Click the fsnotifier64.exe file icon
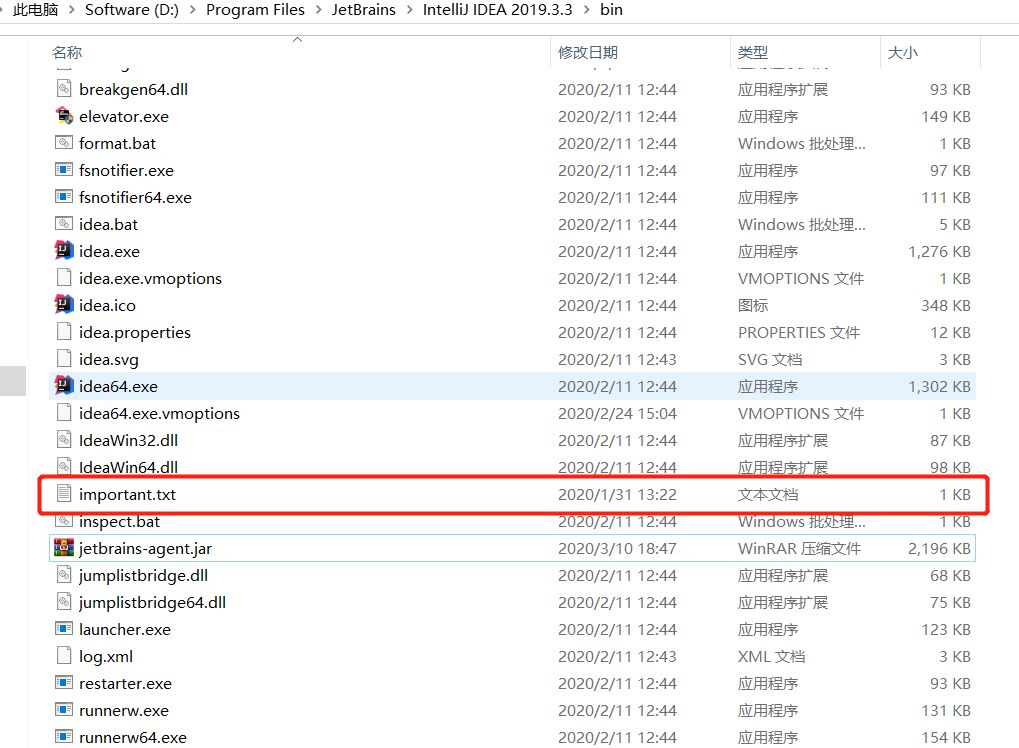This screenshot has width=1019, height=748. click(x=64, y=196)
